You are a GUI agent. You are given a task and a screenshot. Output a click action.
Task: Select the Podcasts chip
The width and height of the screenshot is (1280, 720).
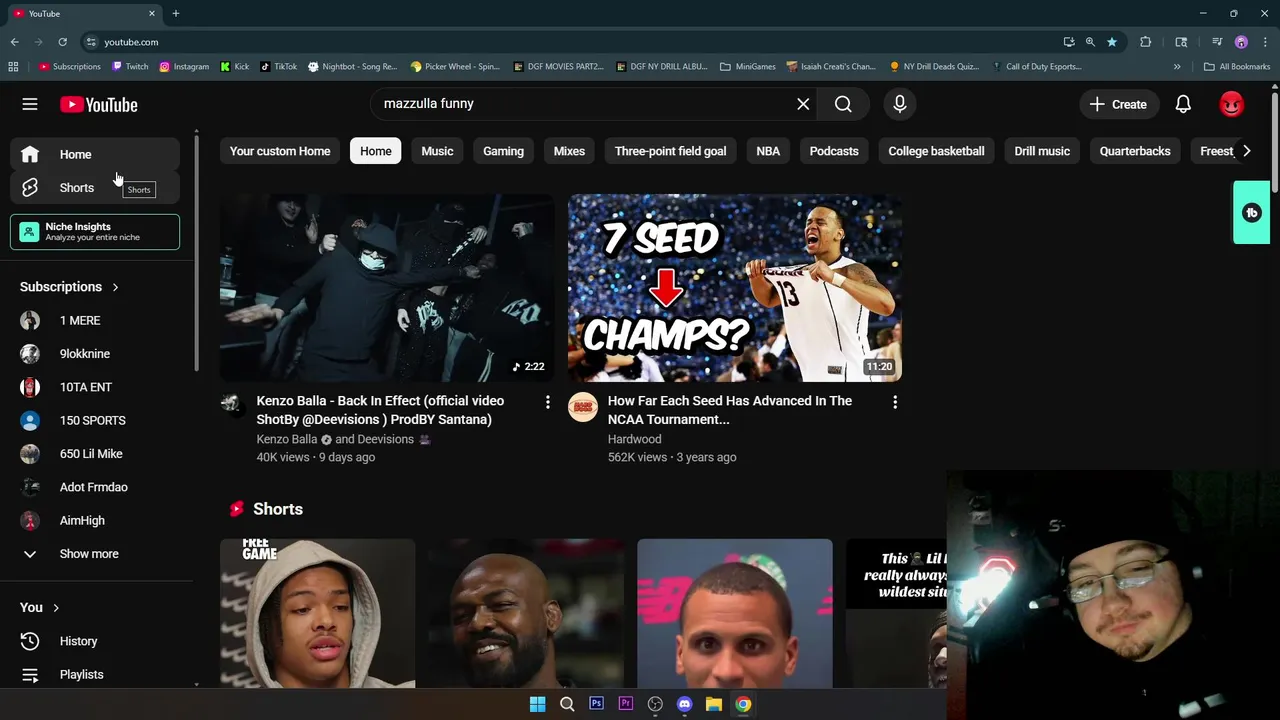point(834,151)
